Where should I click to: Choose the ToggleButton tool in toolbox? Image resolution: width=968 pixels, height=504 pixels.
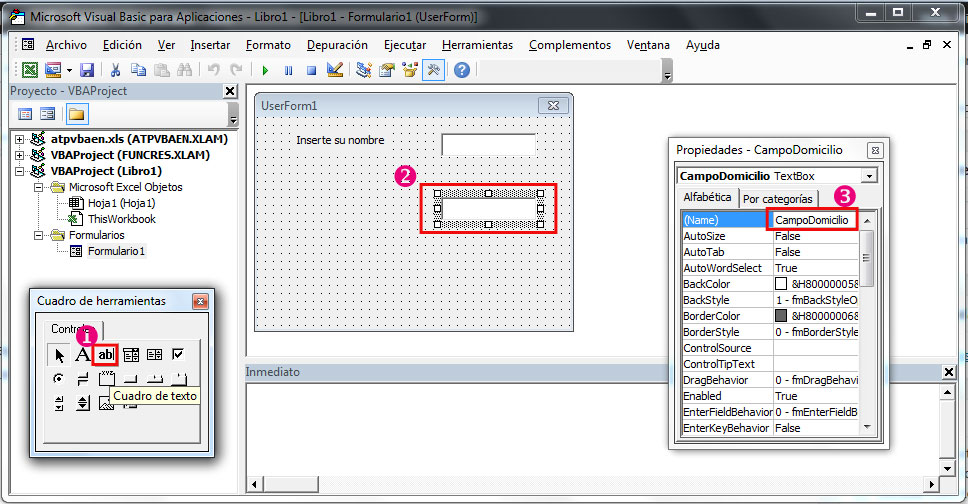click(x=82, y=379)
